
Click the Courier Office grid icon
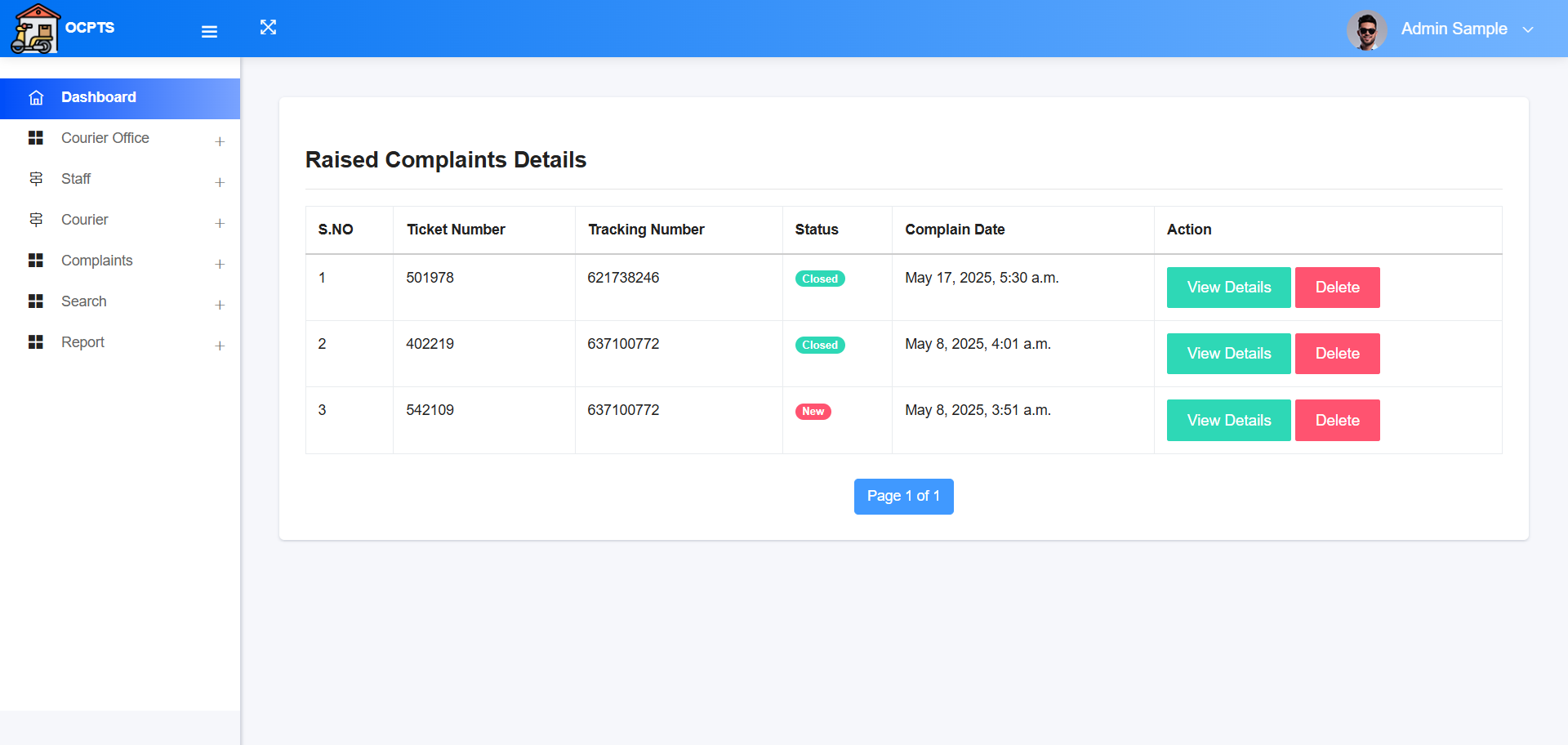point(36,138)
